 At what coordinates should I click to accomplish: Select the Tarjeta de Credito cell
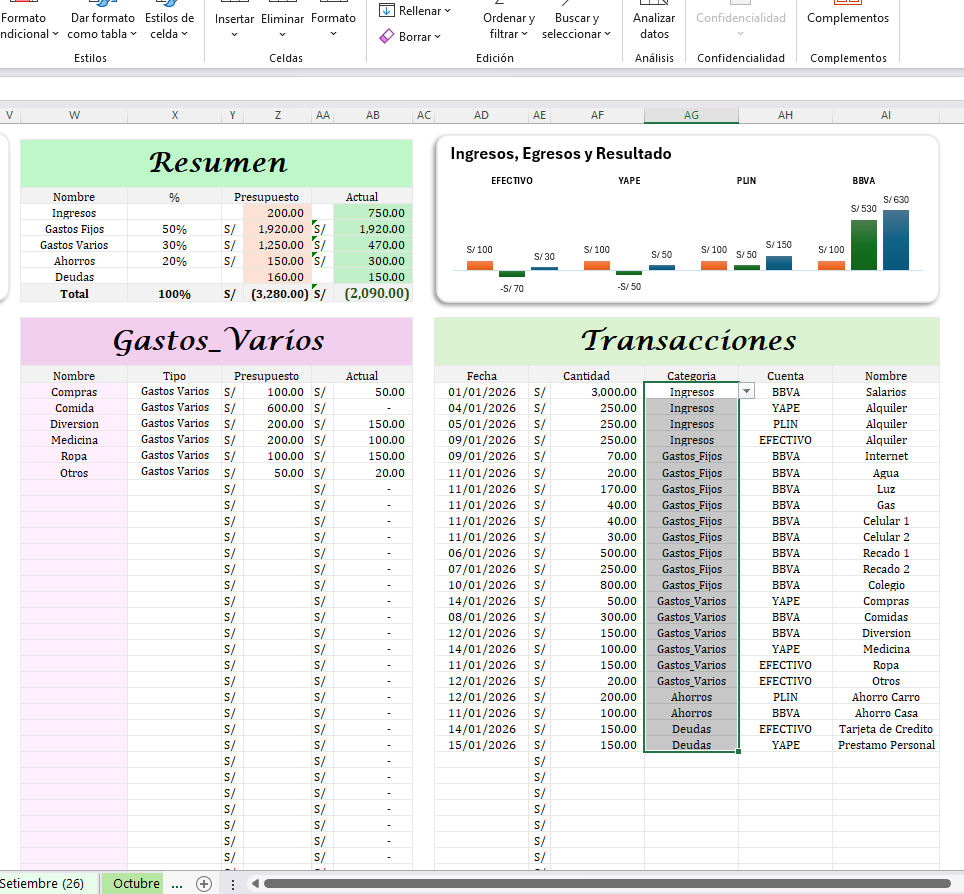[x=885, y=729]
